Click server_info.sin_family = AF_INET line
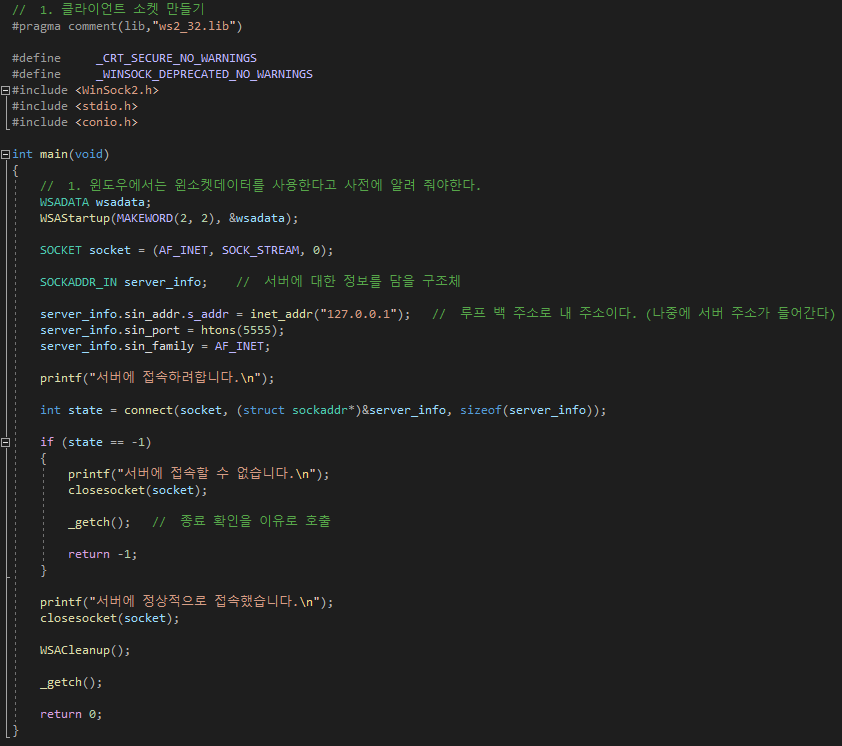Screen dimensions: 842x746 coord(155,346)
